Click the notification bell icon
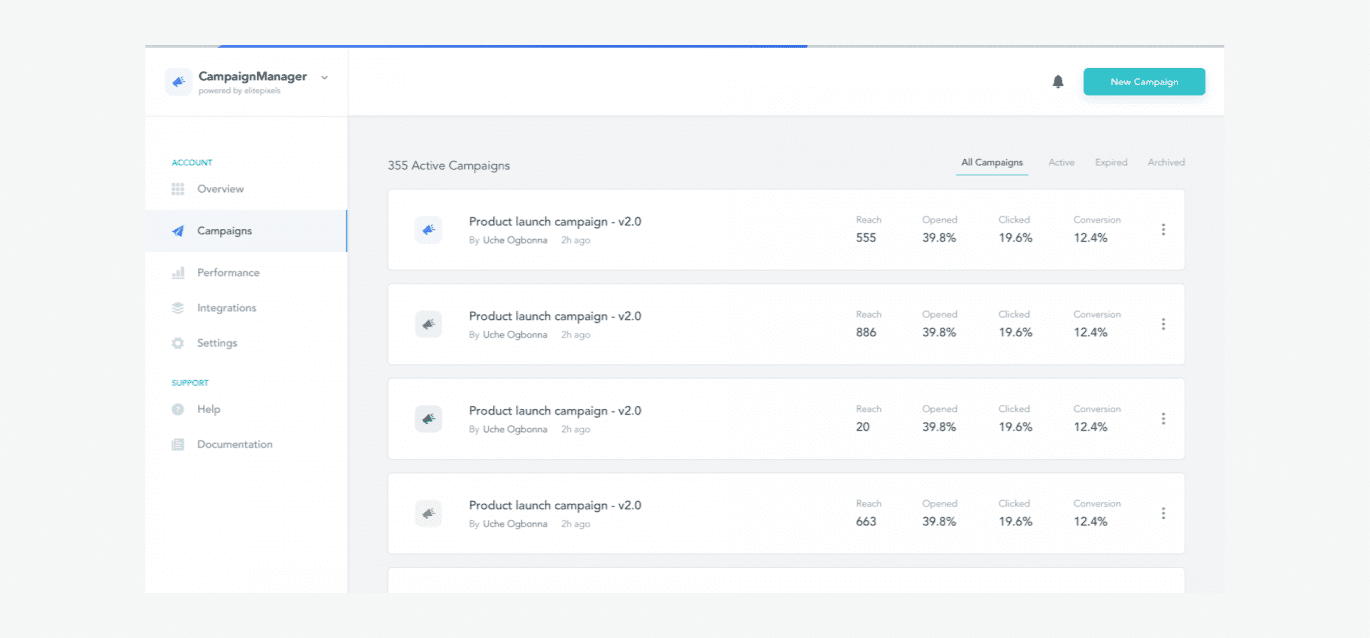 [x=1058, y=82]
